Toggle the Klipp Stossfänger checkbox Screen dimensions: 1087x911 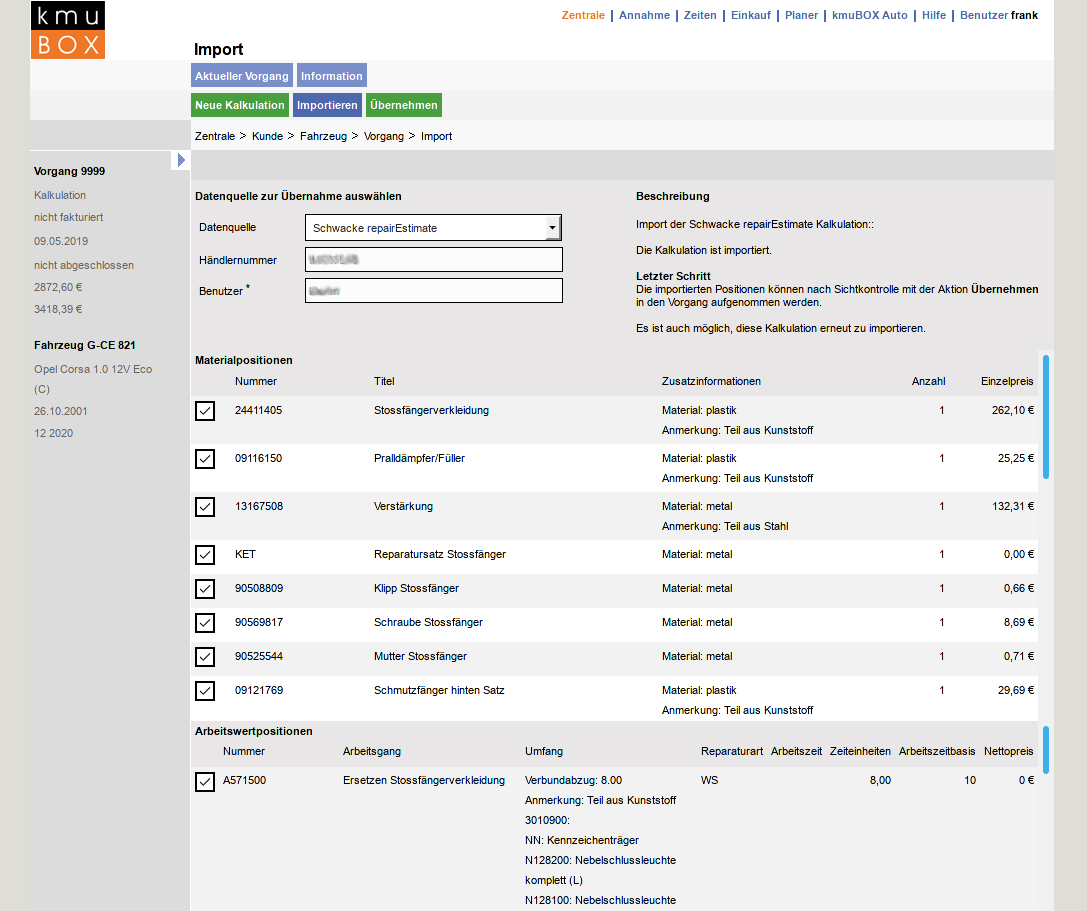205,589
